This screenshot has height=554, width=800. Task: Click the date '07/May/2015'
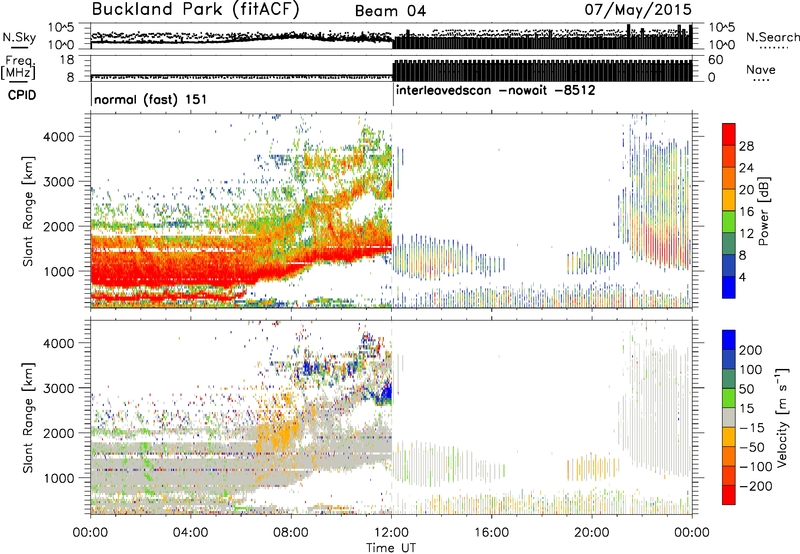[x=638, y=9]
